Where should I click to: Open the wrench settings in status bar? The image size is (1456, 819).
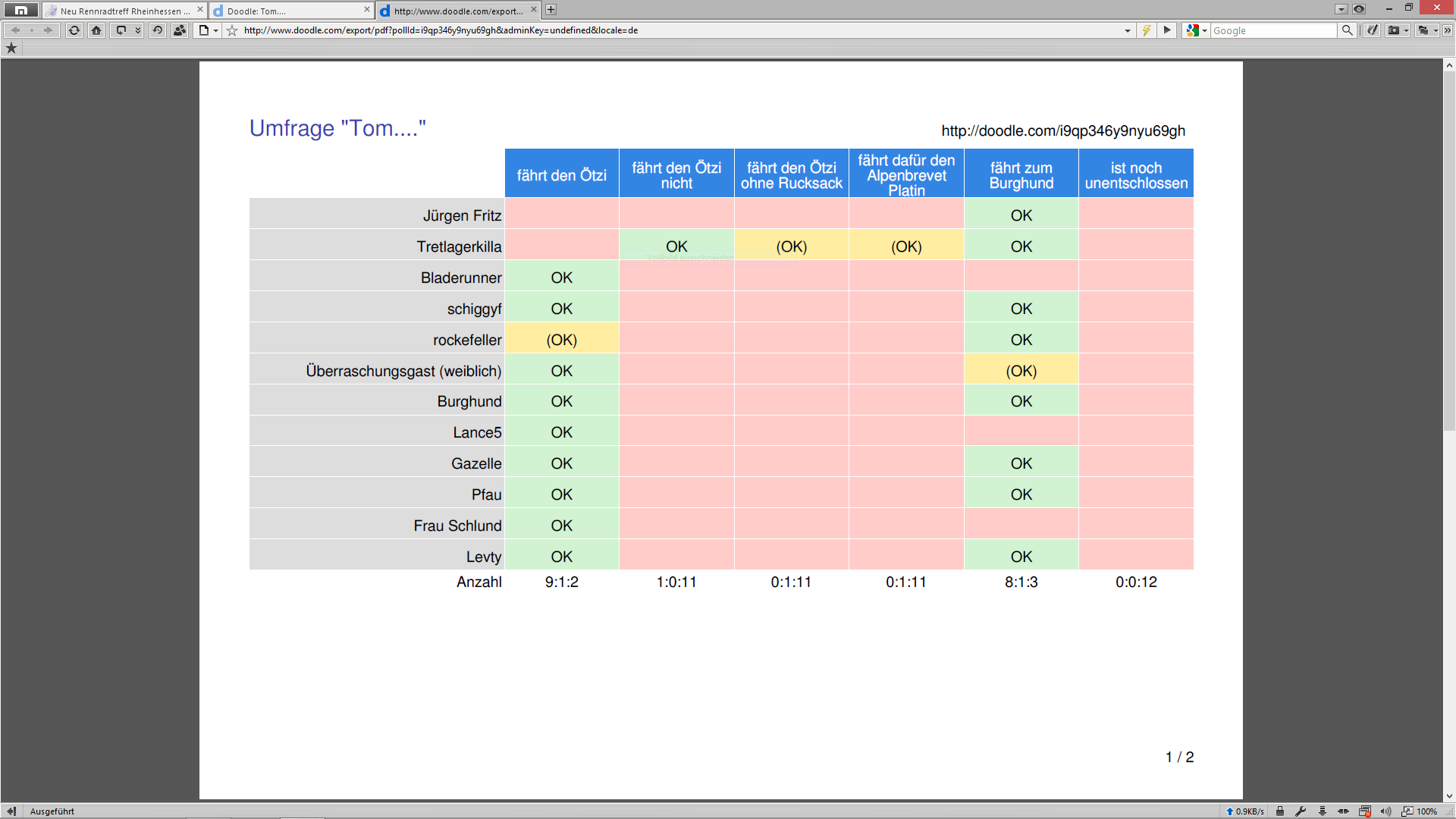coord(1301,811)
